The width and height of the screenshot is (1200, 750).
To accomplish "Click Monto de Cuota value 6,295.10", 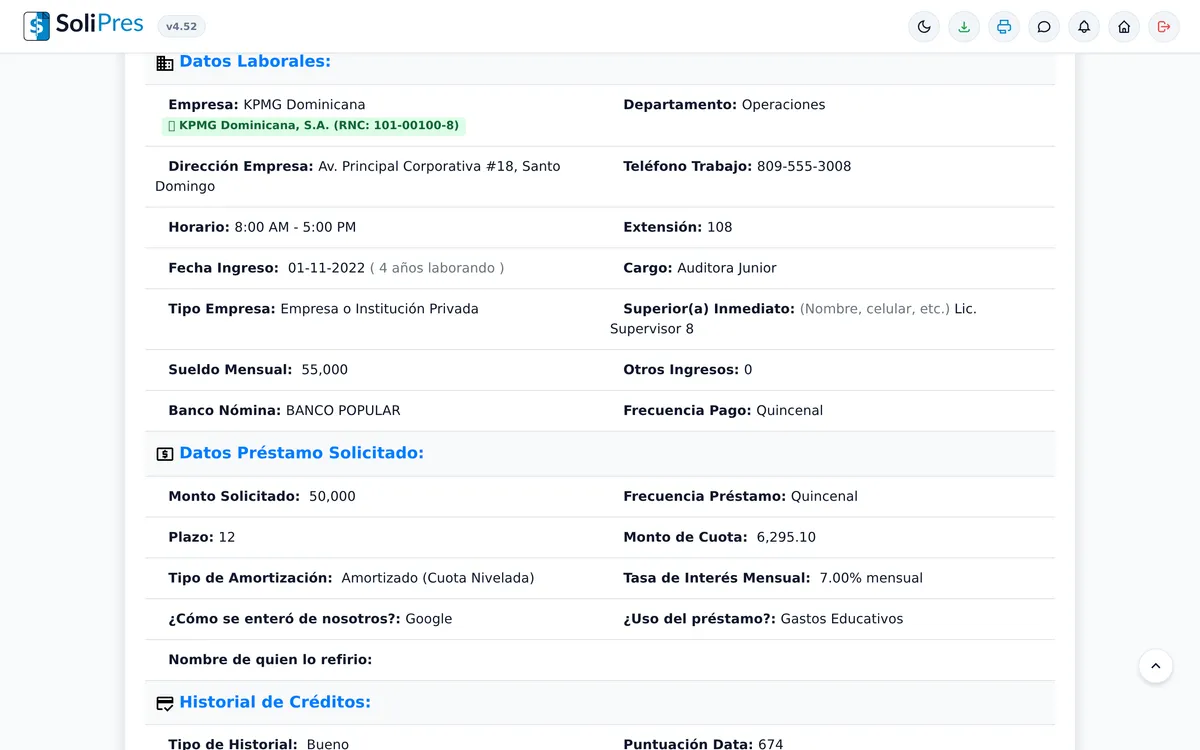I will tap(786, 538).
